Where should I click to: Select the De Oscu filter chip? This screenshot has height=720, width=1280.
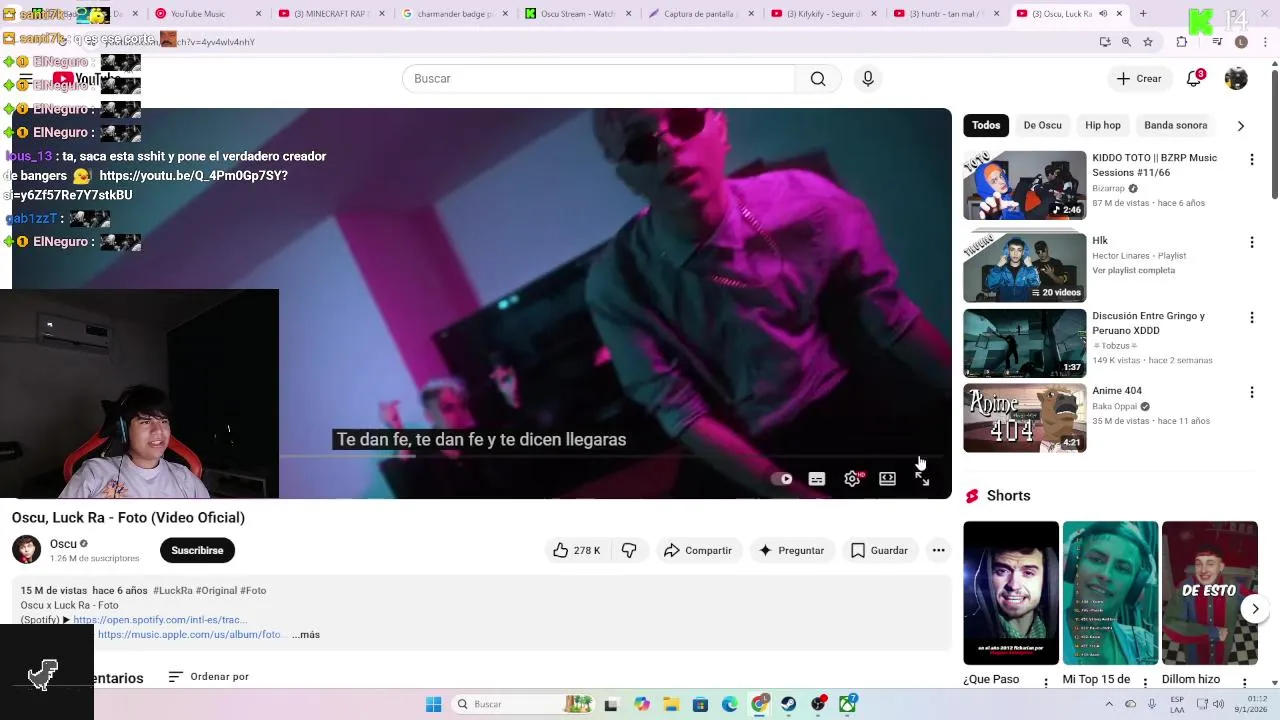pos(1042,125)
